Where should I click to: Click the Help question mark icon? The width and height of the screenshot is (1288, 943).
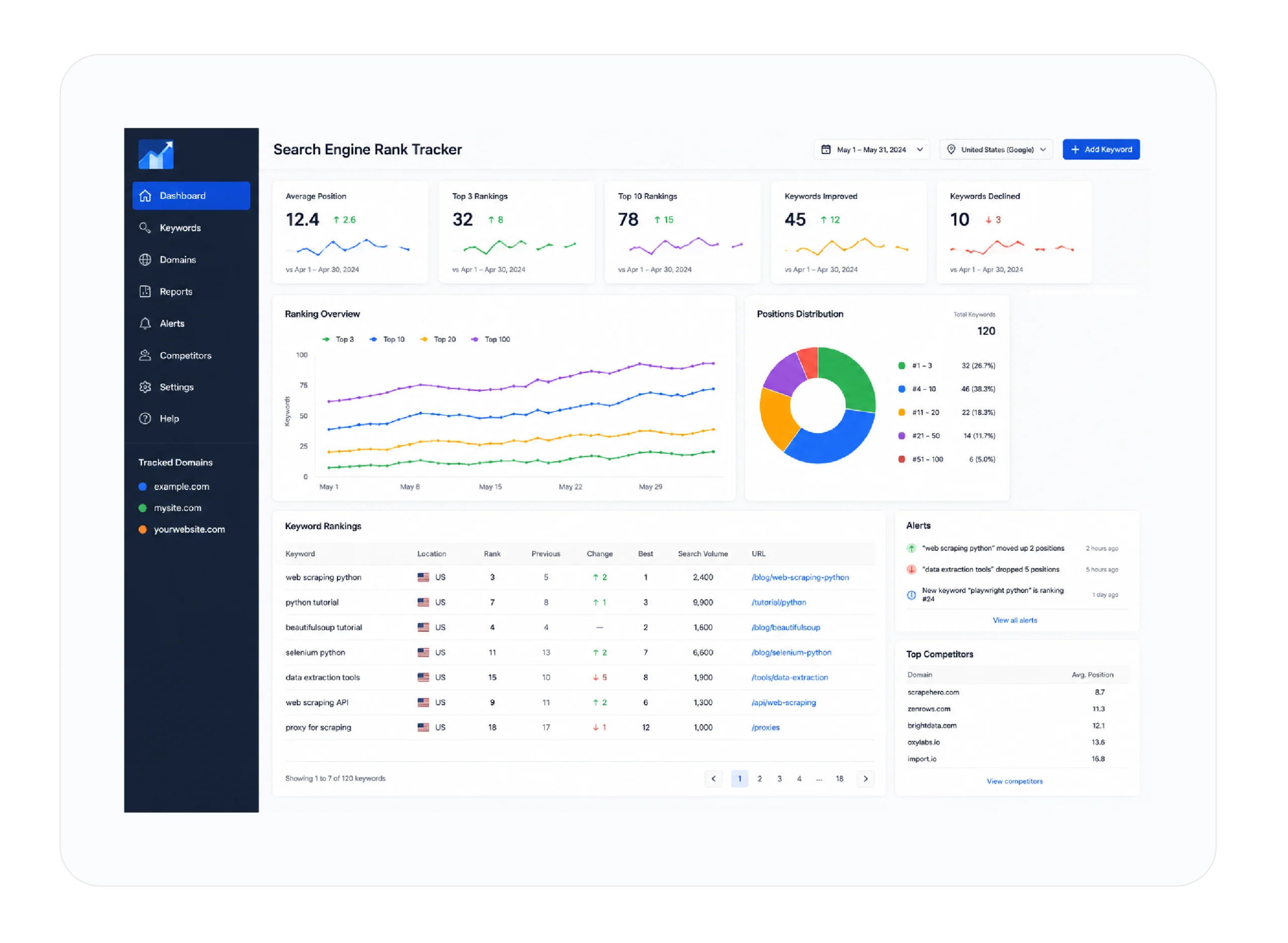pyautogui.click(x=145, y=419)
